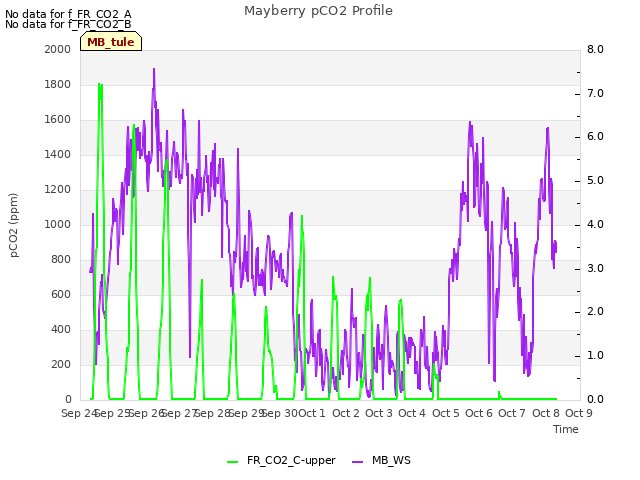
Task: Click the Oct 9 date label
Action: [579, 413]
